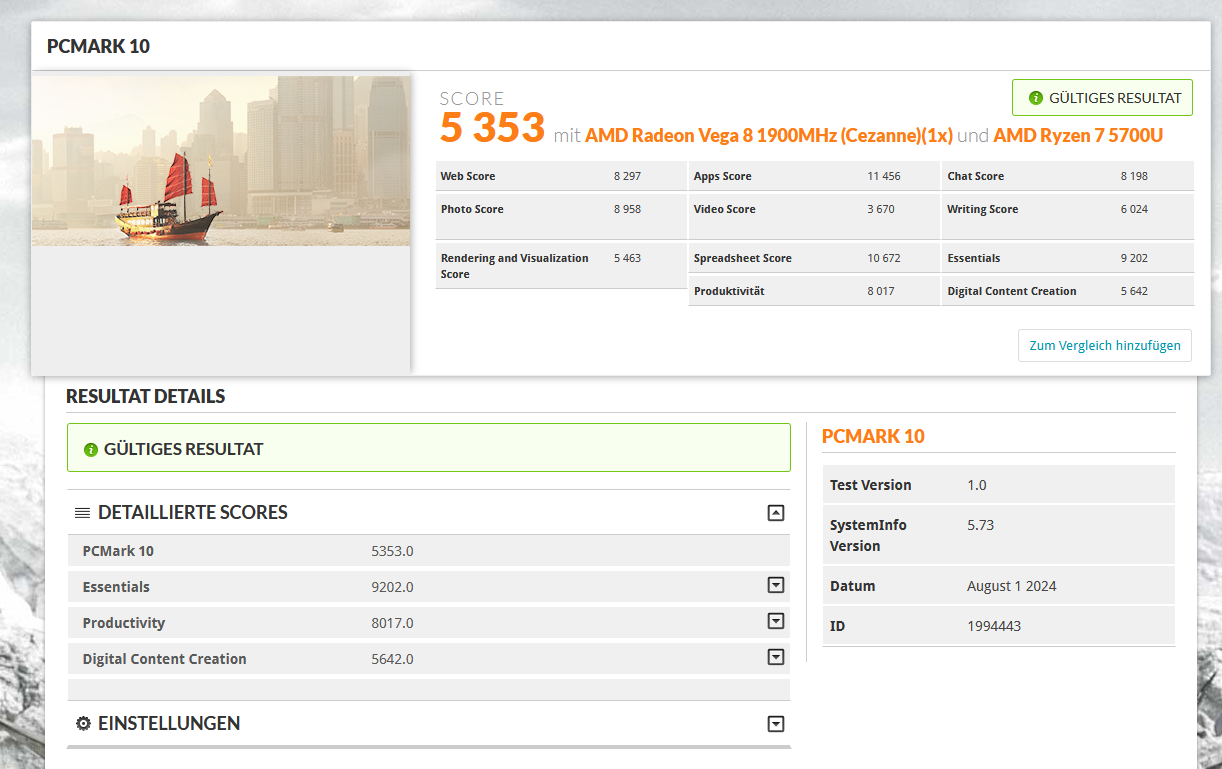Click the Video Score value 3 670
This screenshot has height=769, width=1222.
(x=881, y=209)
